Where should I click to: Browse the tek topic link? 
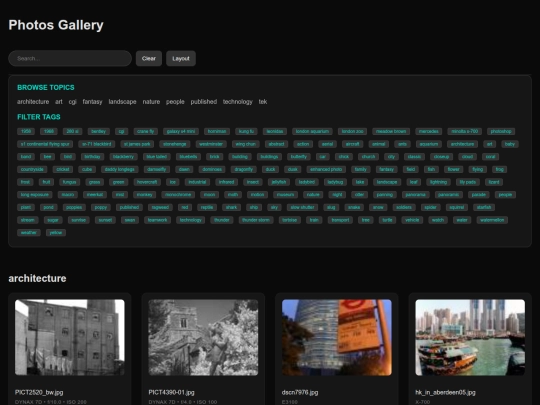click(263, 102)
